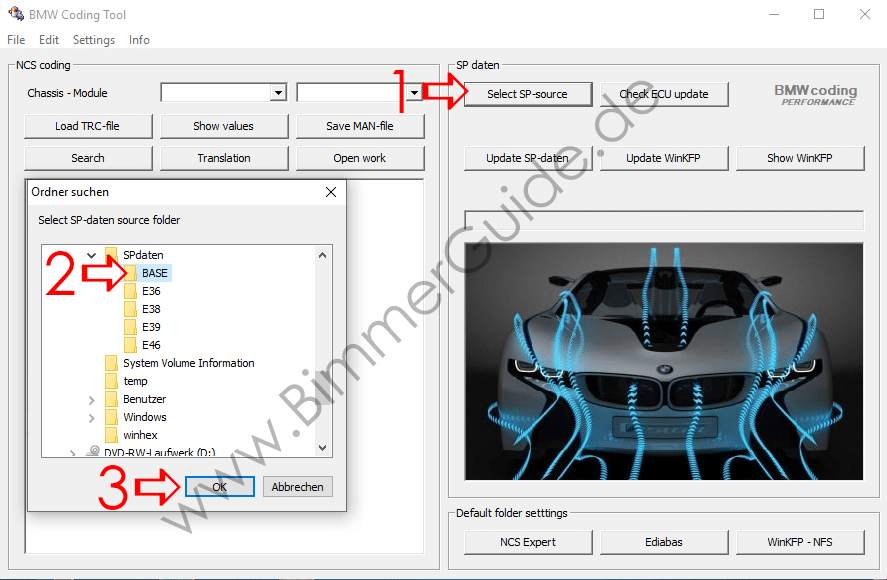Open the Chassis dropdown list
The width and height of the screenshot is (887, 580).
coord(278,93)
